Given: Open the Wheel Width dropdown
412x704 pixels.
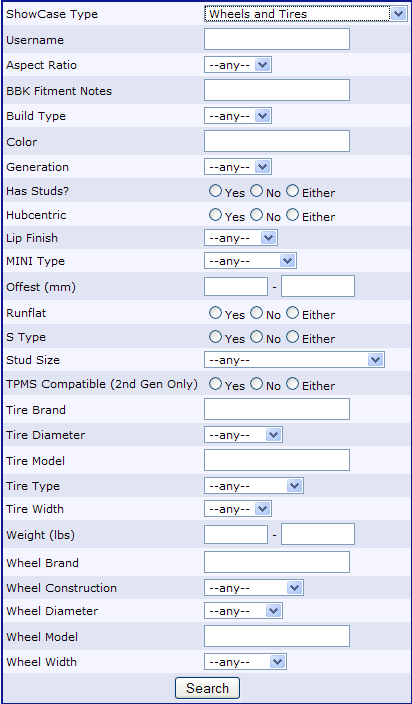Looking at the screenshot, I should [x=245, y=661].
